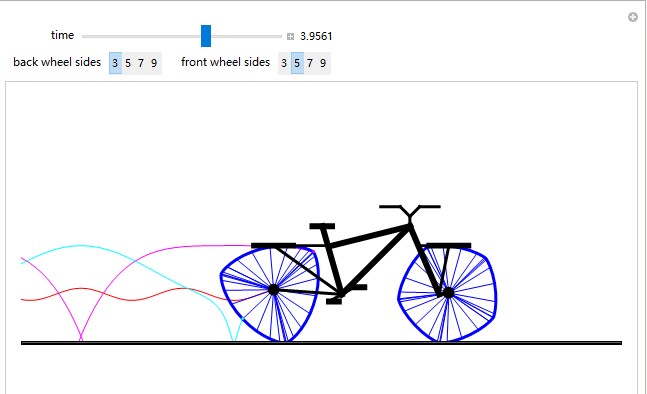Set back wheel sides to 9

click(x=154, y=63)
